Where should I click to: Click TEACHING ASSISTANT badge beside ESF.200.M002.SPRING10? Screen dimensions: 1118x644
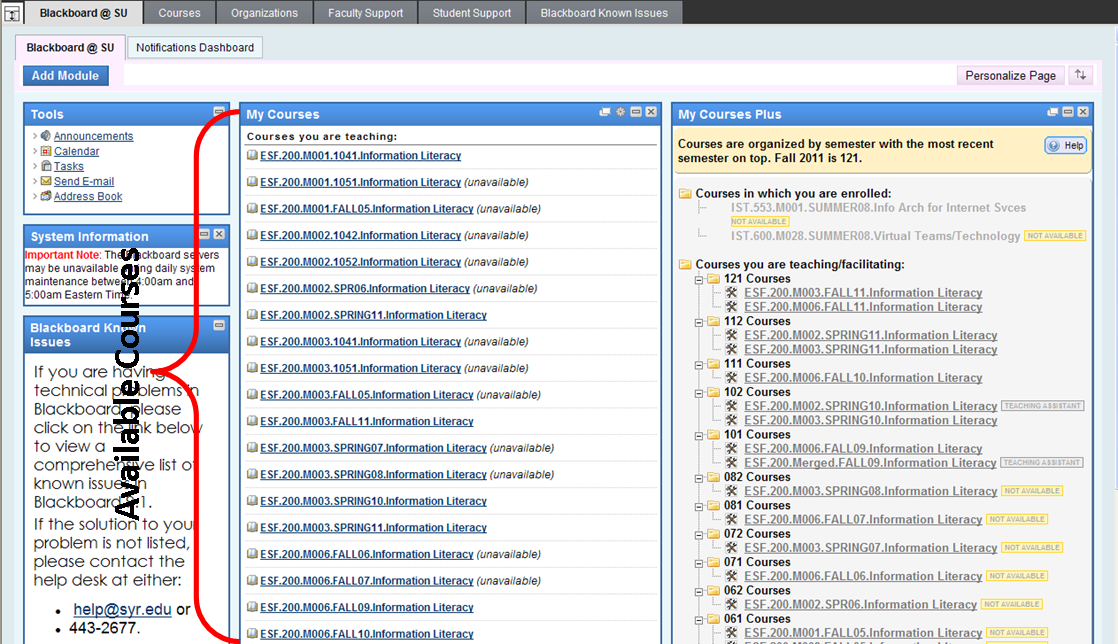coord(1042,405)
